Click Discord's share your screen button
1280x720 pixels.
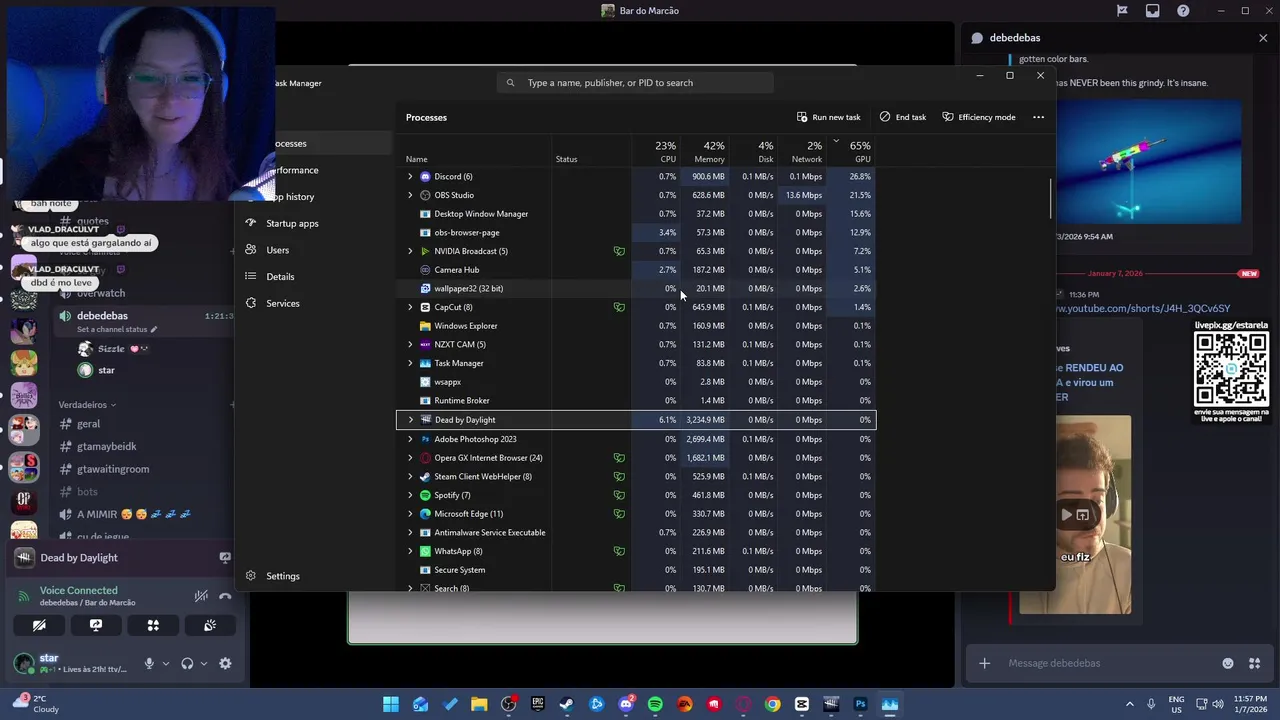click(x=96, y=625)
